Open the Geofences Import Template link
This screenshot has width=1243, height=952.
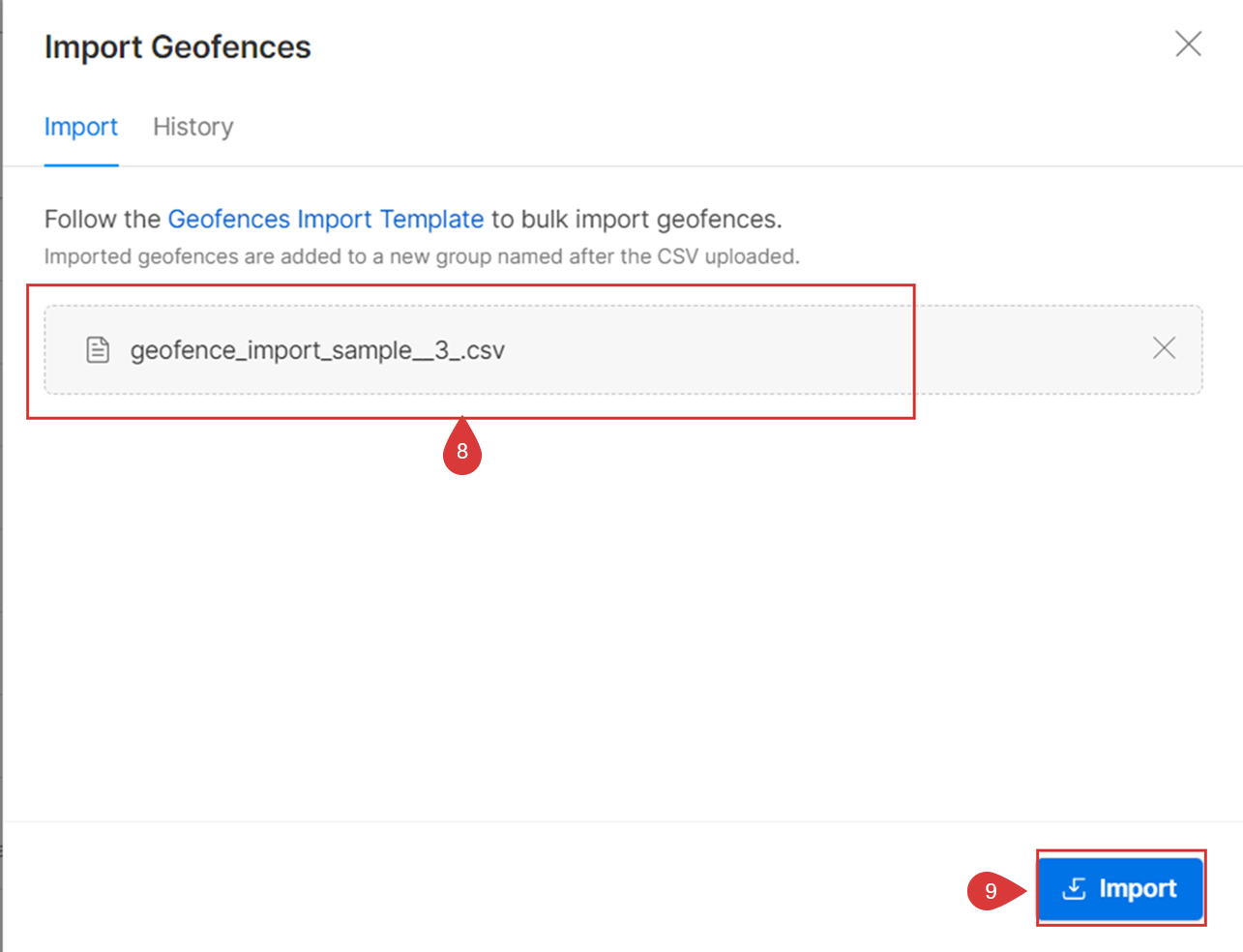(326, 220)
